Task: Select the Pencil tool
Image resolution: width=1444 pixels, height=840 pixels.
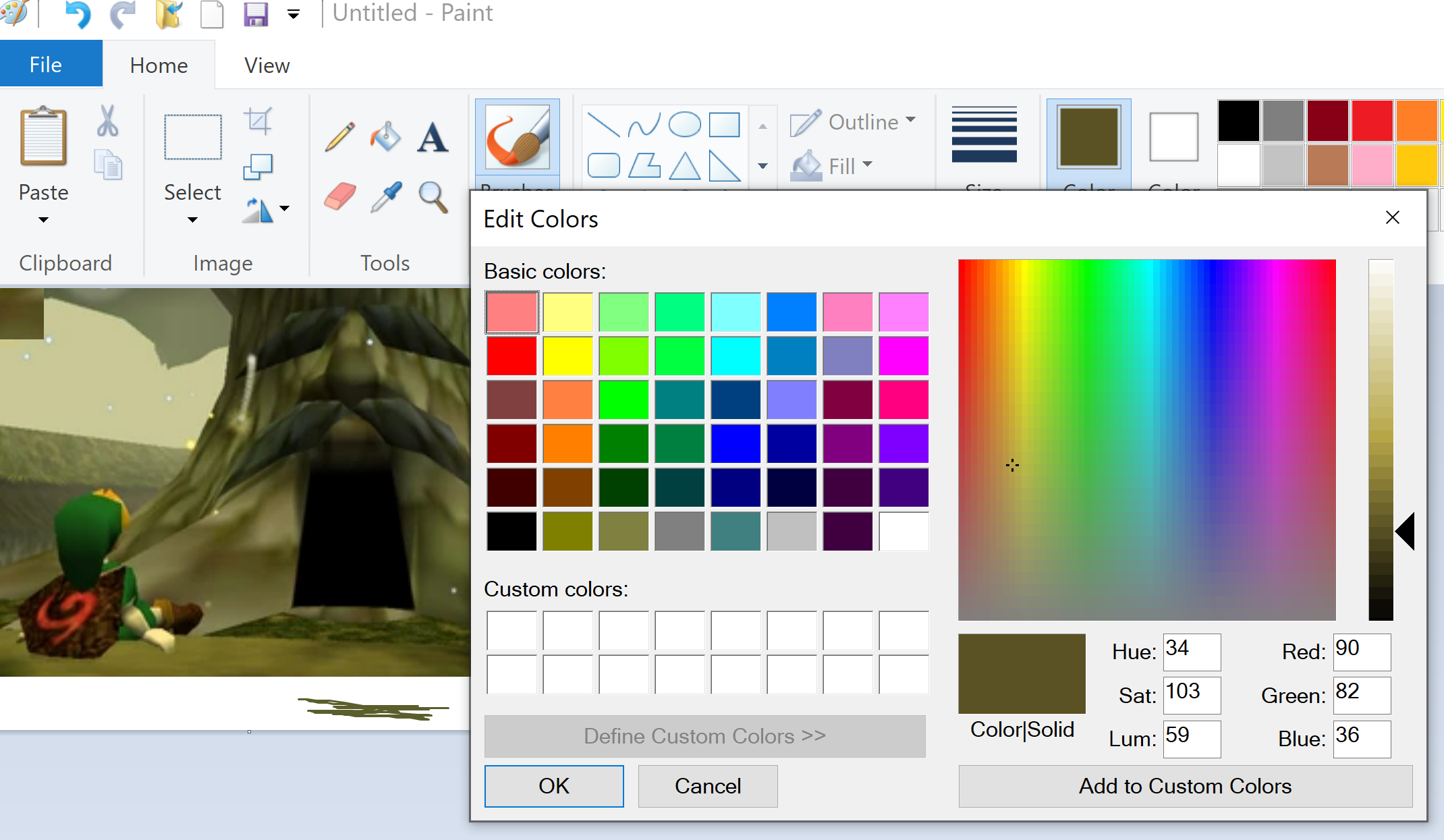Action: [x=339, y=137]
